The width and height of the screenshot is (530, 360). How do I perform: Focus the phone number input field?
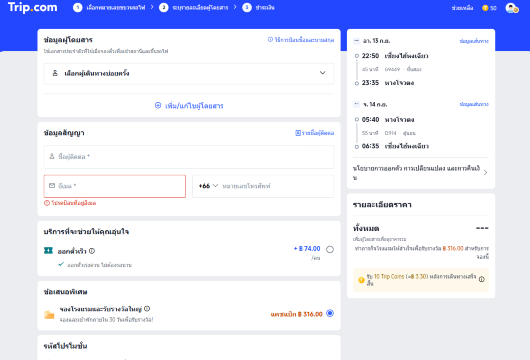(277, 186)
